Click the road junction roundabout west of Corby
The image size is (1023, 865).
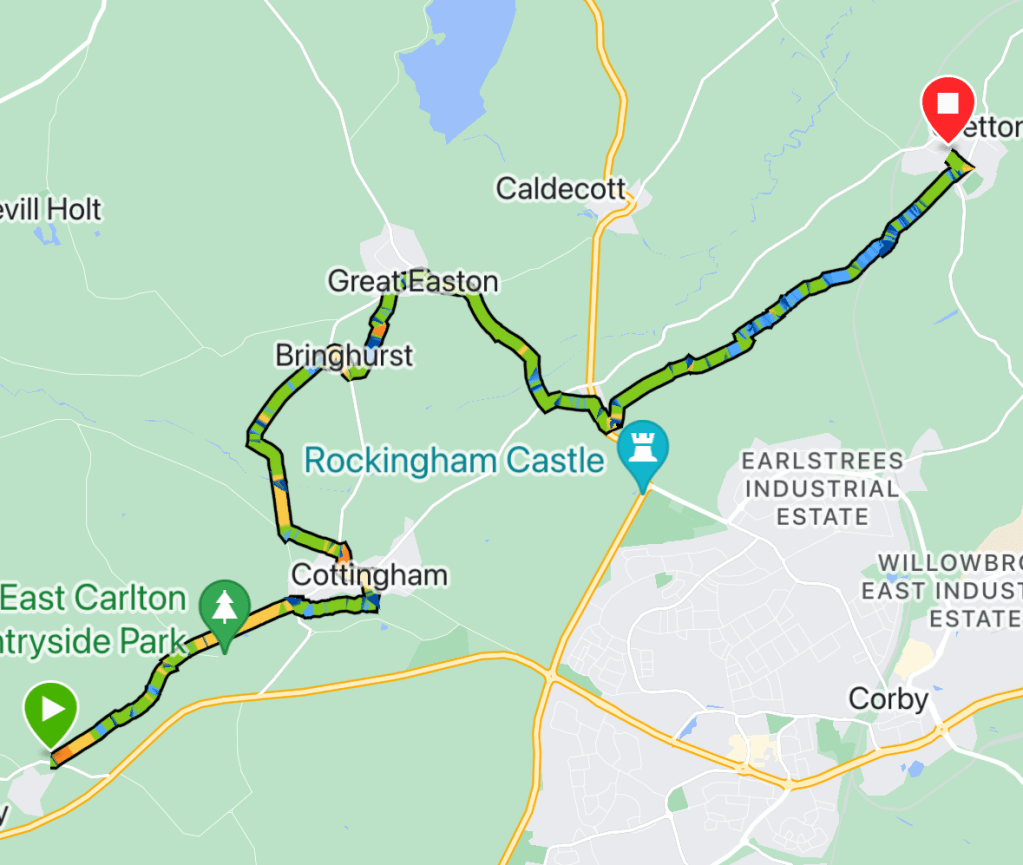point(550,676)
